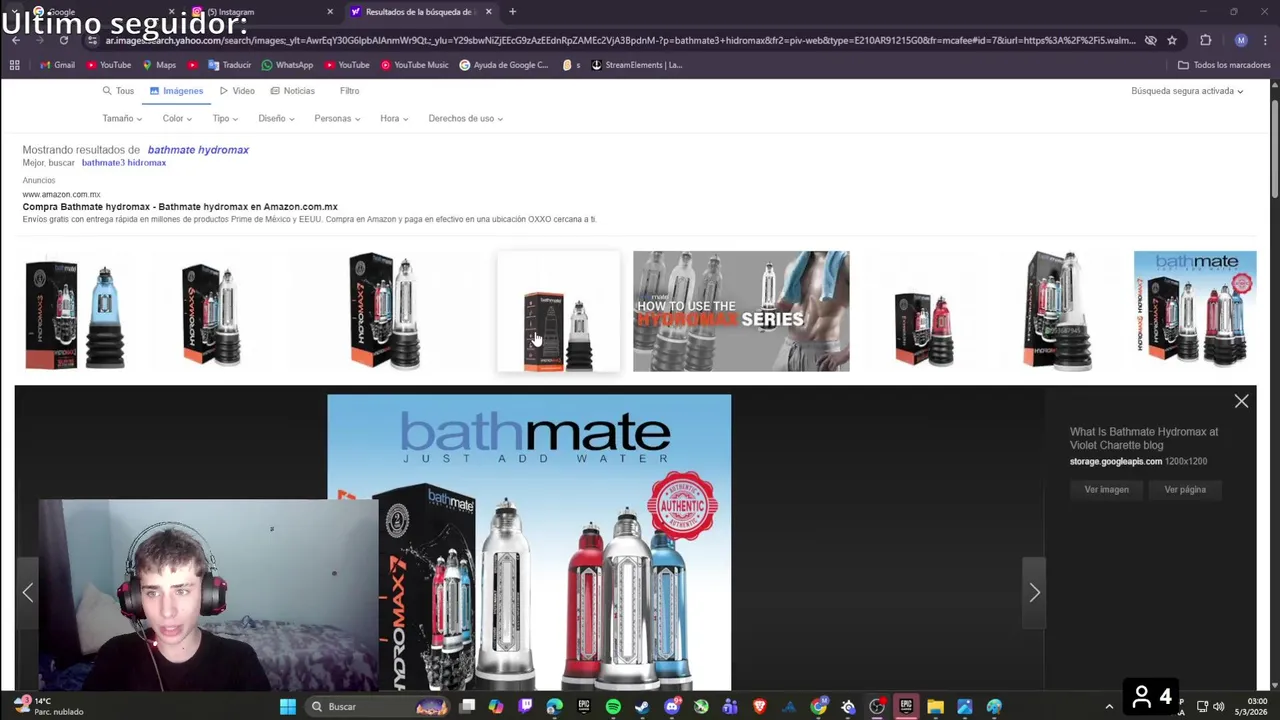
Task: Open Twitch from the taskbar
Action: [x=525, y=707]
